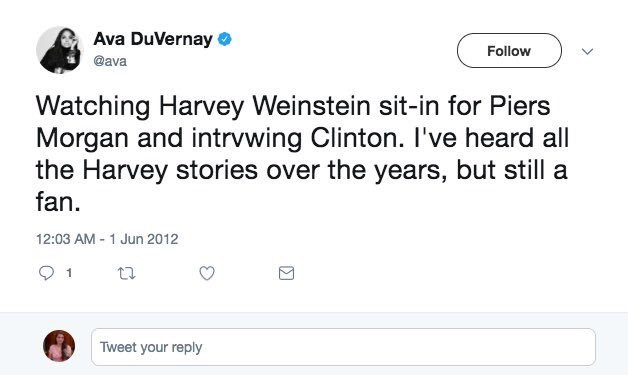Open the tweet options chevron menu

(587, 51)
